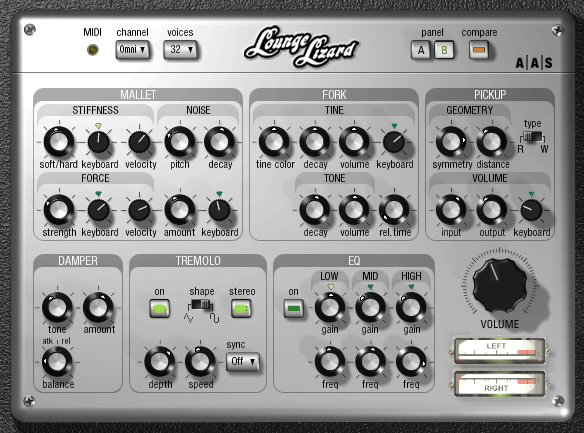This screenshot has width=584, height=433.
Task: Enable the EQ on switch
Action: pos(293,309)
